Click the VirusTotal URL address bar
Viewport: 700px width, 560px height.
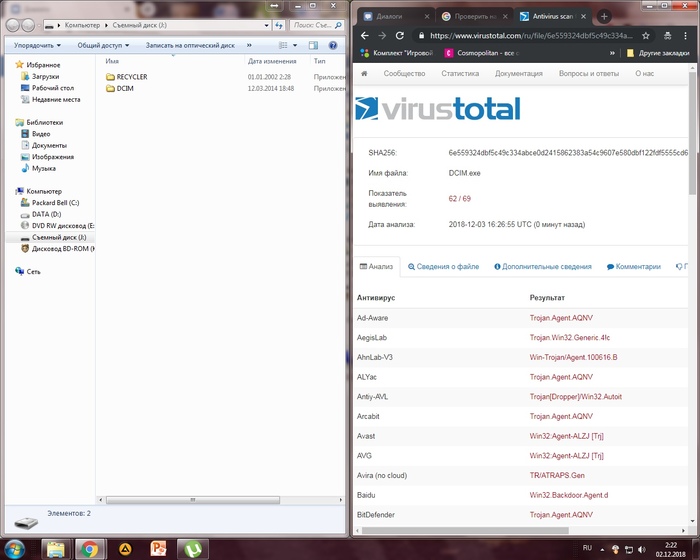pos(531,36)
